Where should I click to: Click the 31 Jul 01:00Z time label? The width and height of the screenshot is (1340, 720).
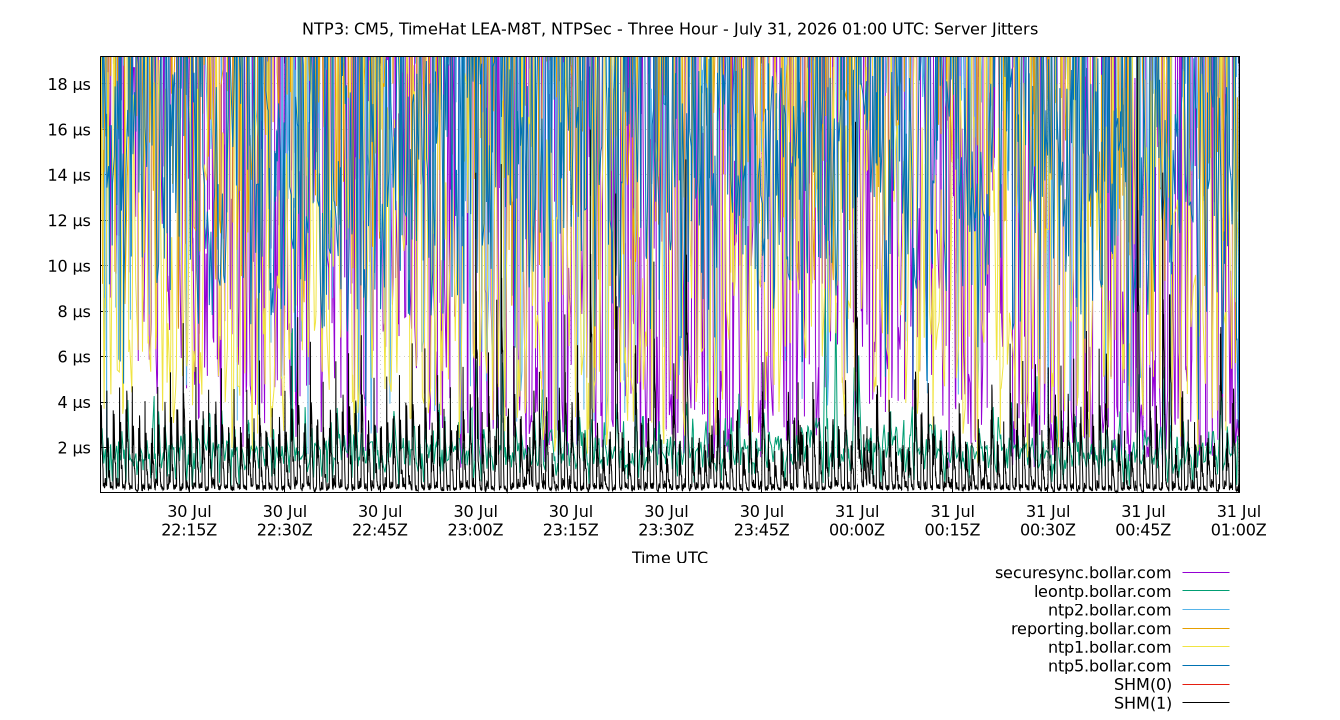[1239, 521]
